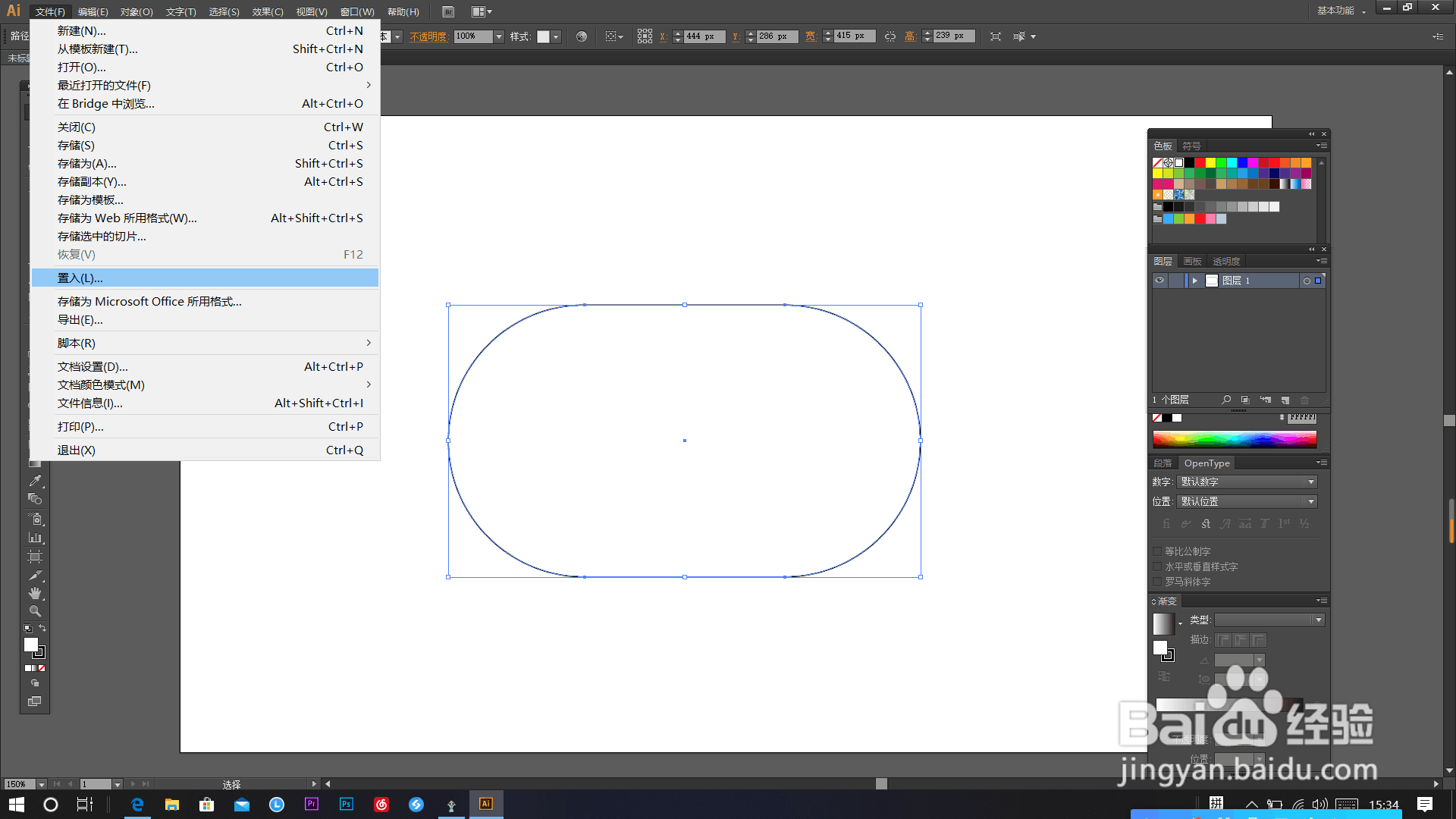Screen dimensions: 1456x819
Task: Click the opacity 100% input field
Action: (472, 36)
